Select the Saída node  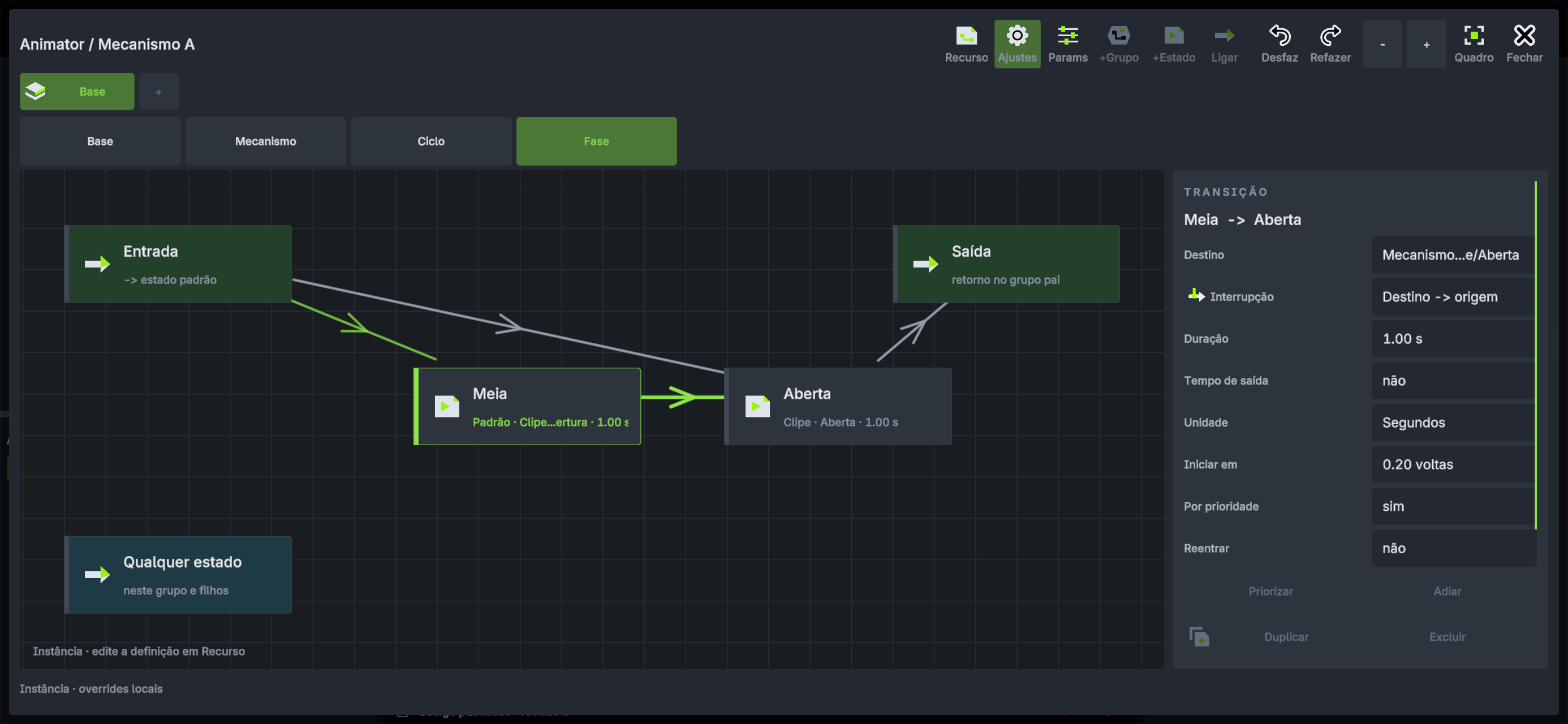[x=1006, y=264]
